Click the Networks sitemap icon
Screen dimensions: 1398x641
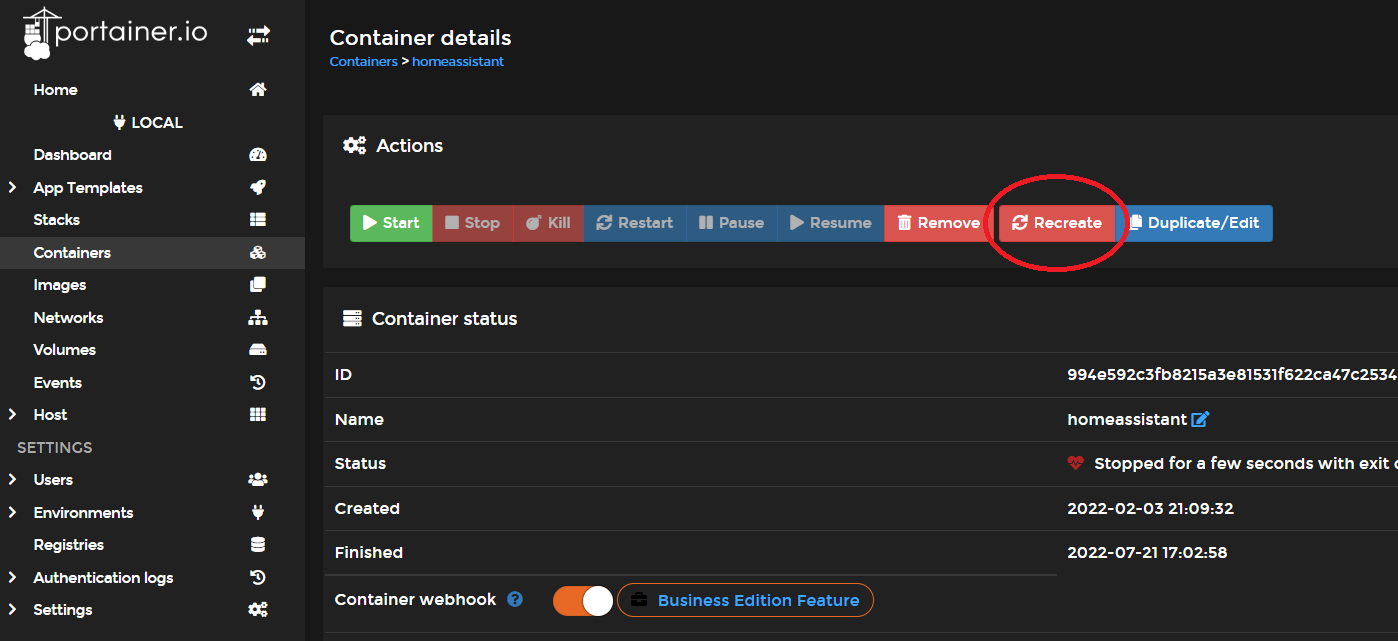pyautogui.click(x=258, y=318)
